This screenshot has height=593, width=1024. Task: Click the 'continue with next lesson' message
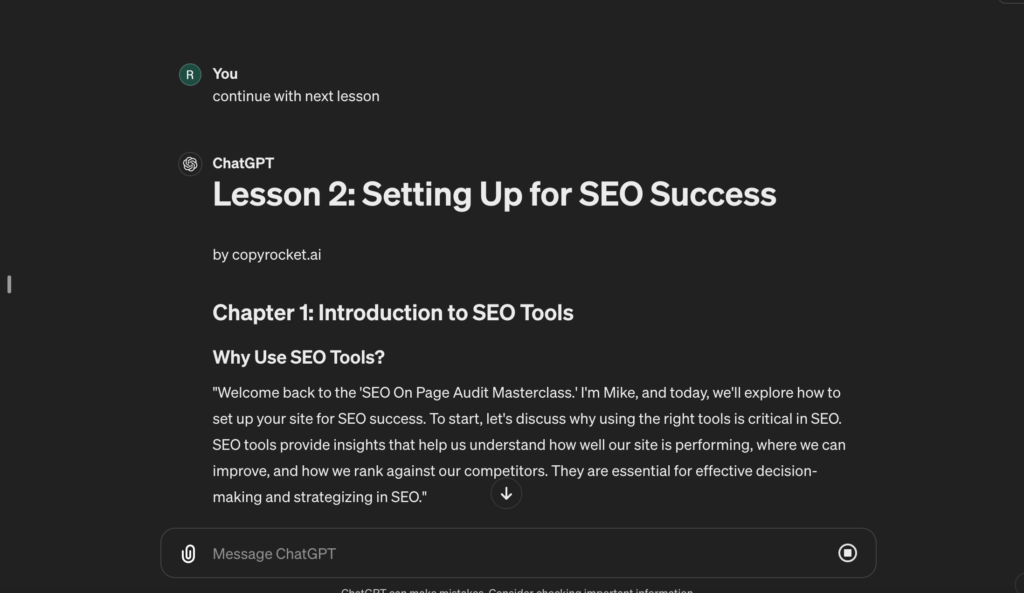pos(296,97)
